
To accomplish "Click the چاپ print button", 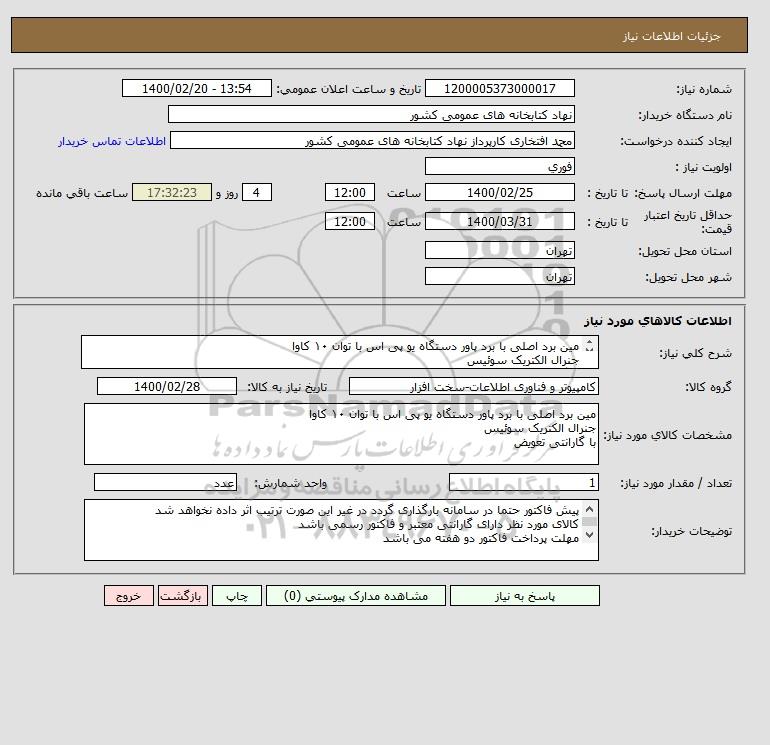I will tap(237, 596).
